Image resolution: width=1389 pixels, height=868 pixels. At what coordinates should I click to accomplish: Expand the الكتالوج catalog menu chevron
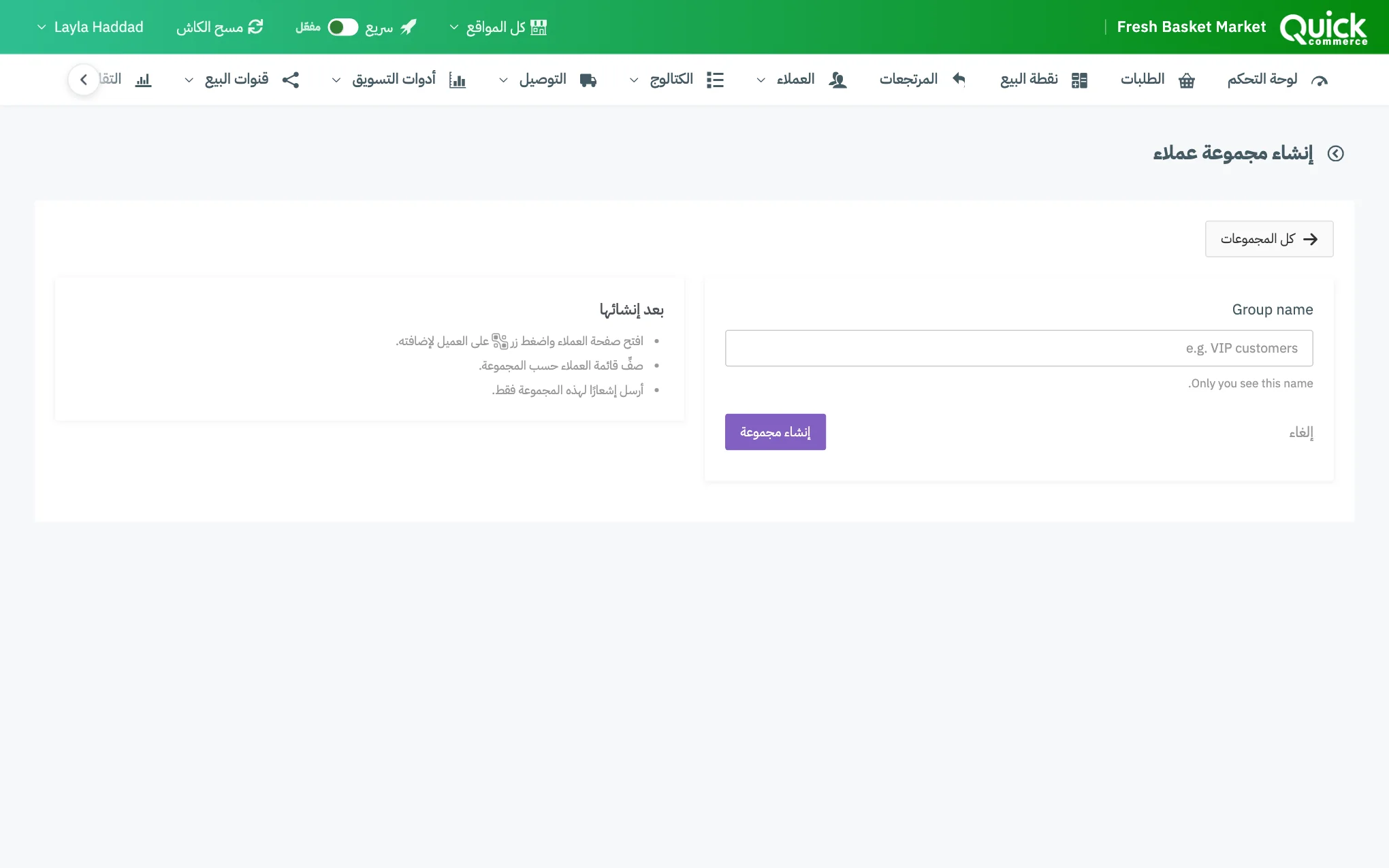634,80
